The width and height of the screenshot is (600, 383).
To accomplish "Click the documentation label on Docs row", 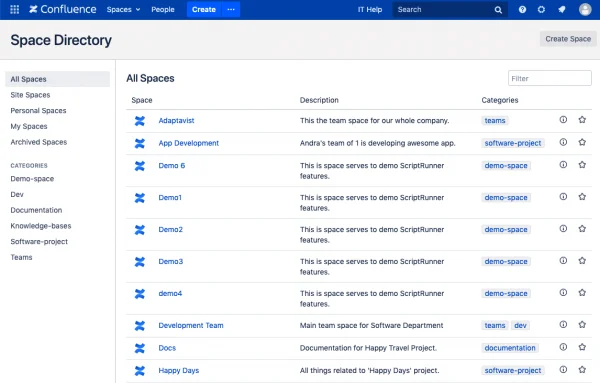I will pyautogui.click(x=510, y=348).
